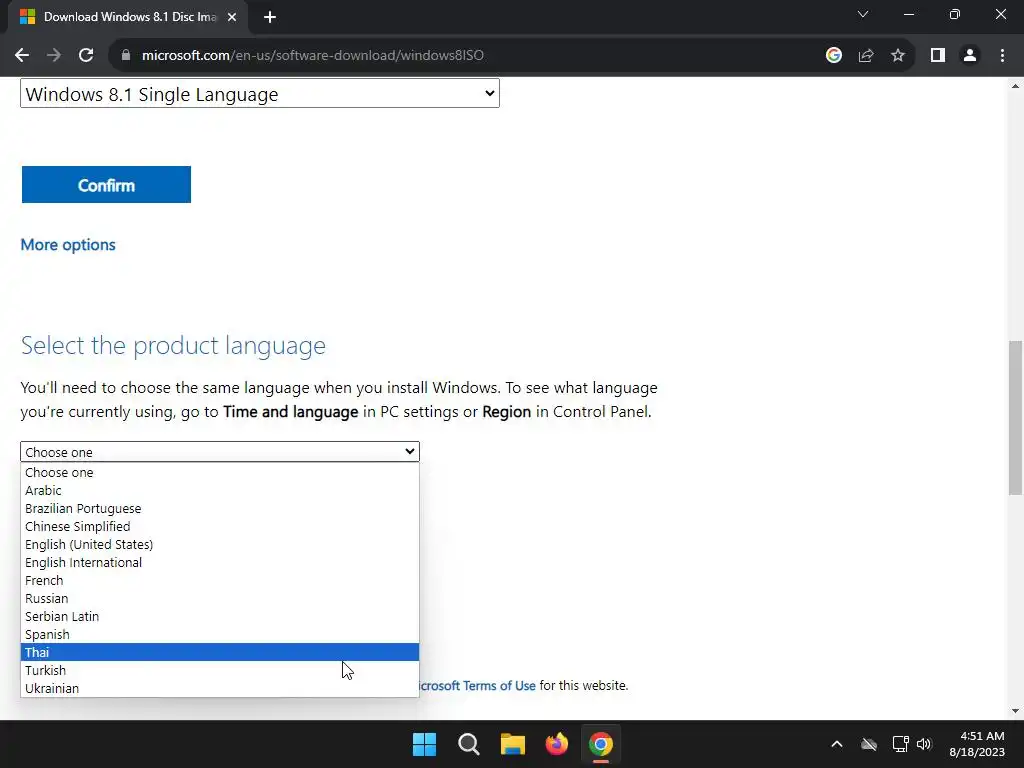Image resolution: width=1024 pixels, height=768 pixels.
Task: Close the Download Windows 8.1 tab
Action: tap(232, 18)
